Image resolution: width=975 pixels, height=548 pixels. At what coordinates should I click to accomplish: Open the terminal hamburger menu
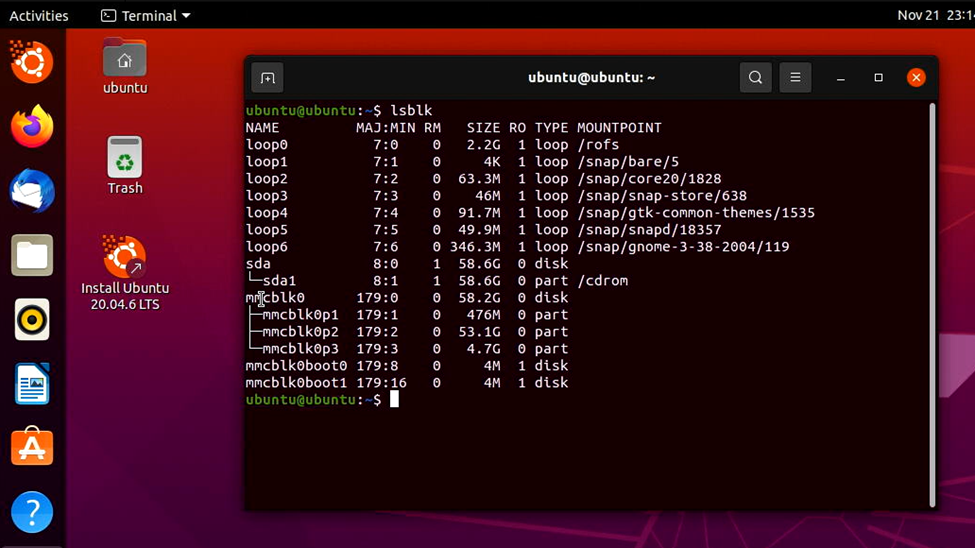(795, 78)
